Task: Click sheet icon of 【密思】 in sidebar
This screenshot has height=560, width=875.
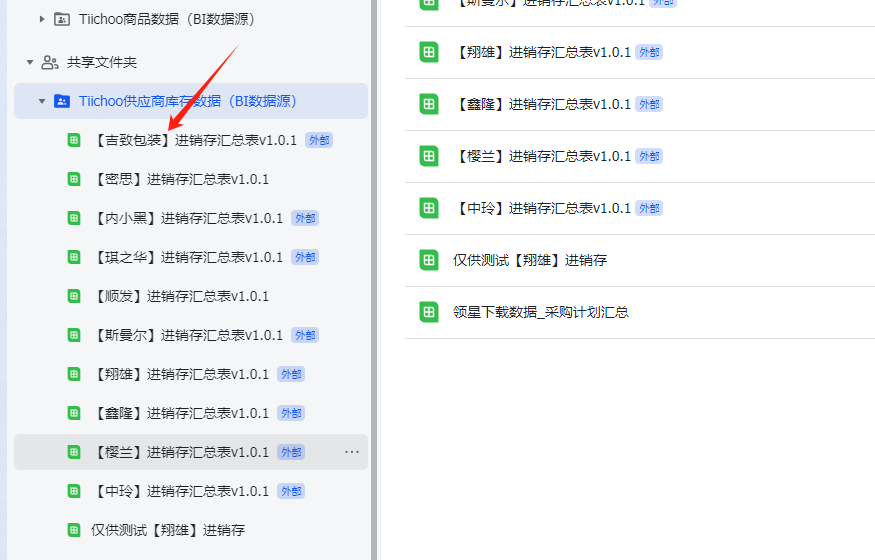Action: (x=74, y=179)
